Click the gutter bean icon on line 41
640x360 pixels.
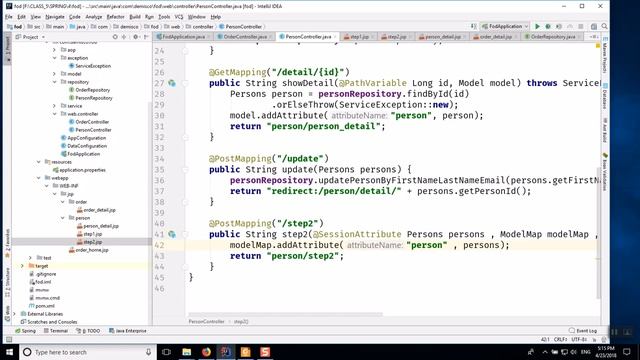pos(172,234)
